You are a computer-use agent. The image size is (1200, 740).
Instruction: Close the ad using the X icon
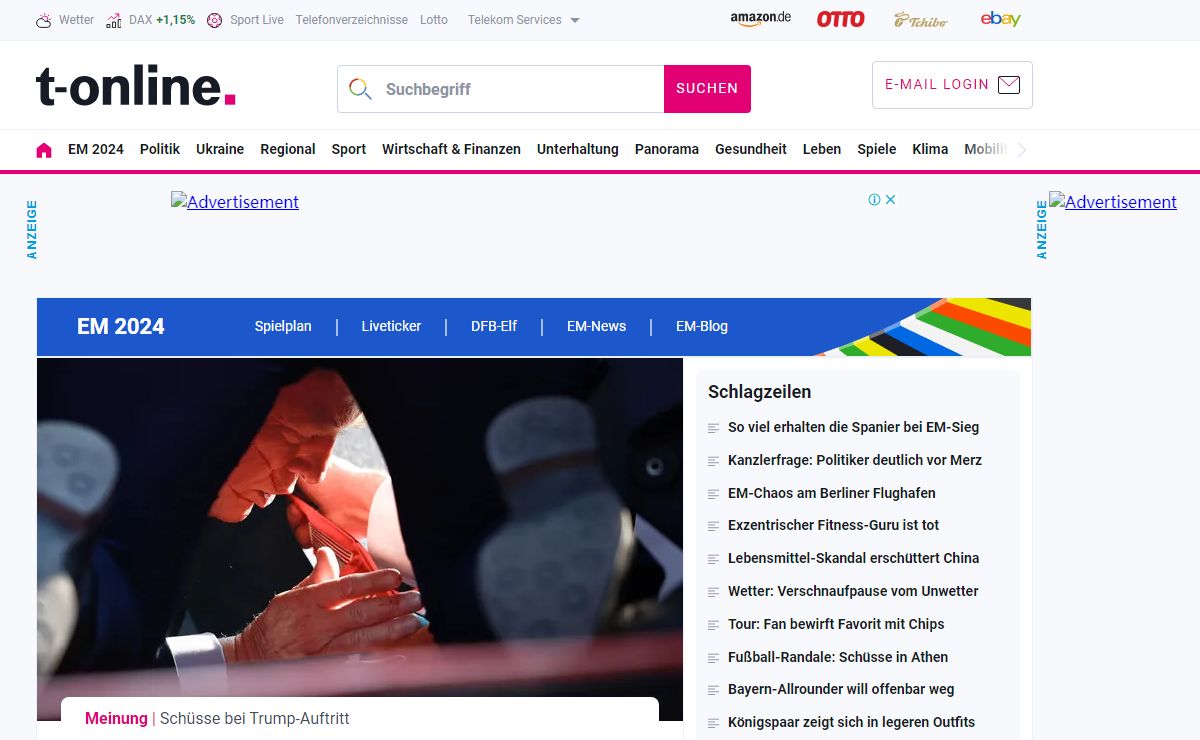pos(890,200)
